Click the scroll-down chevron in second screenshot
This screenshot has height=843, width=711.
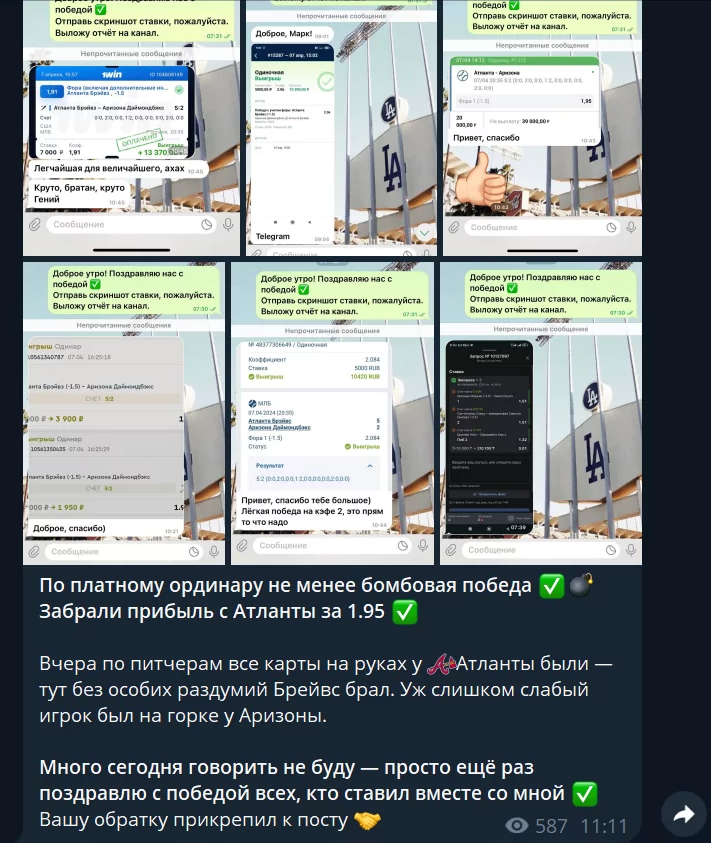click(x=424, y=233)
